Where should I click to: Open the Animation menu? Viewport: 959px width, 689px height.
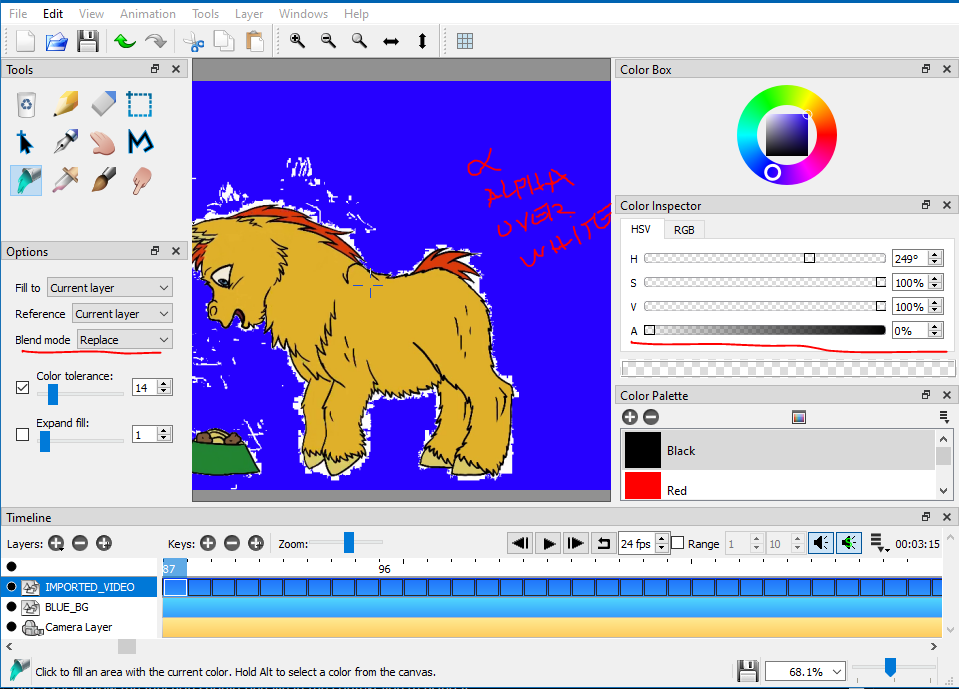147,13
